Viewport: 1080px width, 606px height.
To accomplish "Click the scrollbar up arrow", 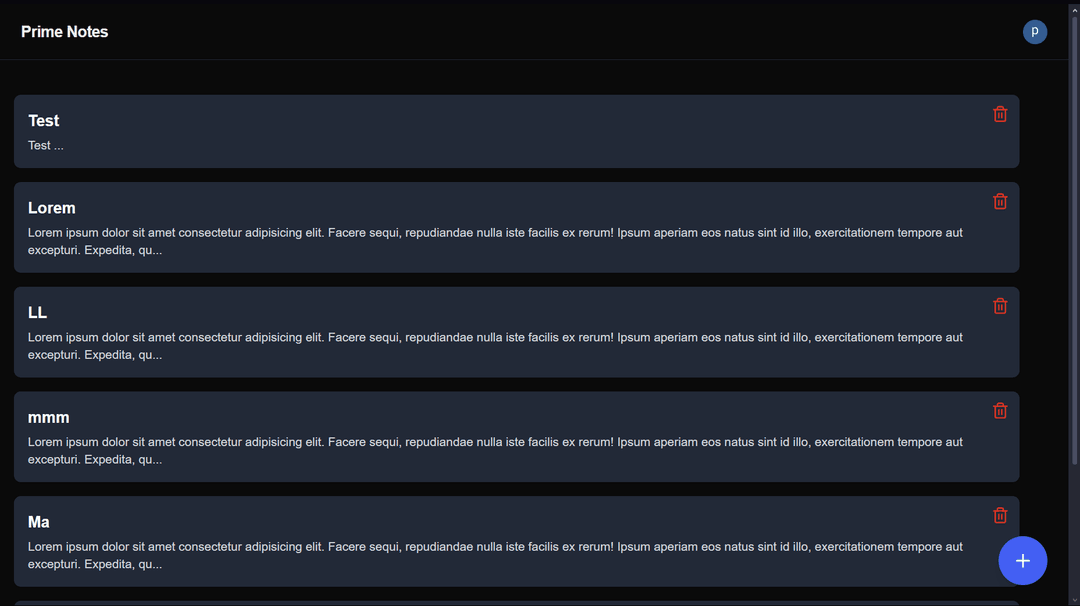I will click(x=1074, y=6).
